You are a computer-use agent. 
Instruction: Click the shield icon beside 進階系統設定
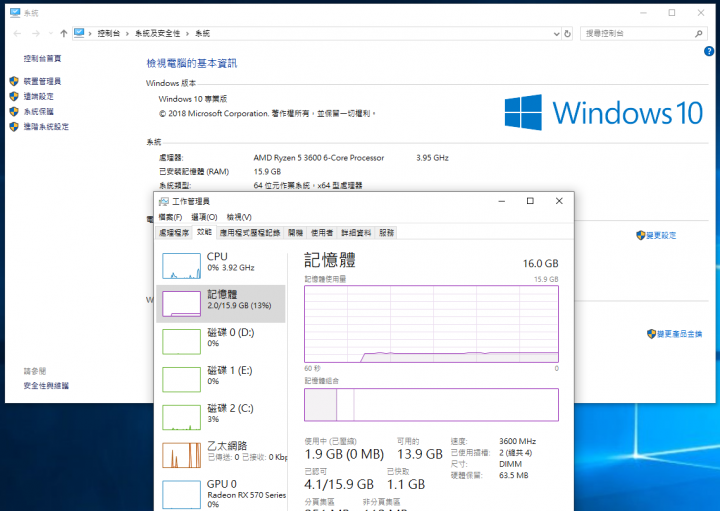pos(14,127)
